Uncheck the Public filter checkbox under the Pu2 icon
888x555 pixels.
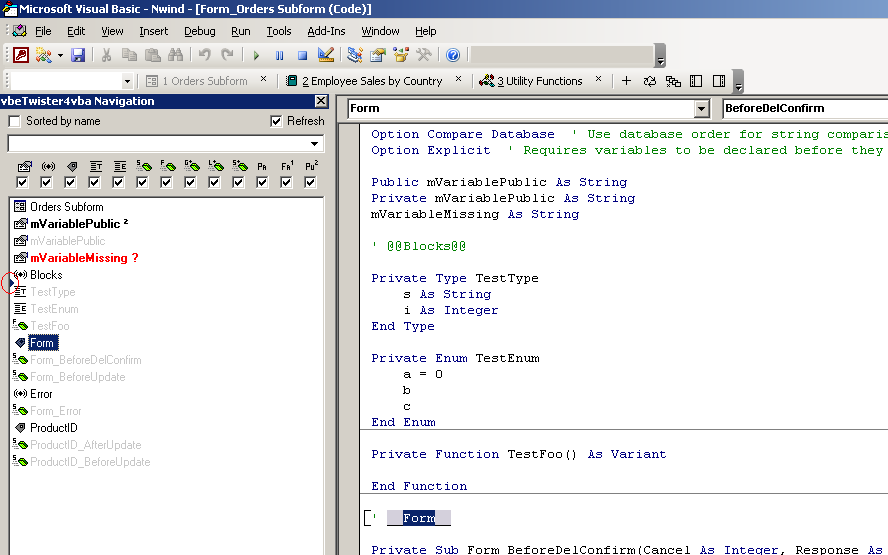[x=310, y=182]
